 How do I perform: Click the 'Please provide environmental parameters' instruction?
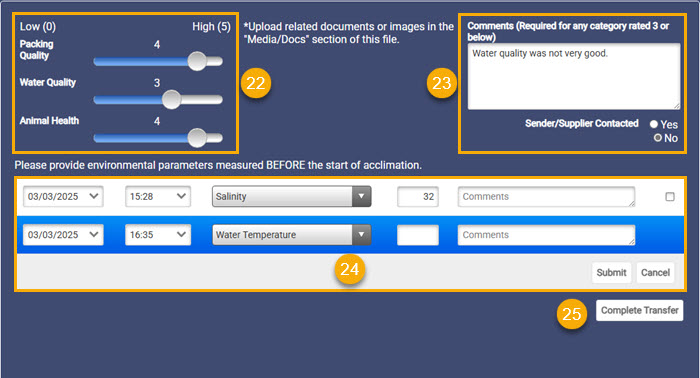[218, 165]
